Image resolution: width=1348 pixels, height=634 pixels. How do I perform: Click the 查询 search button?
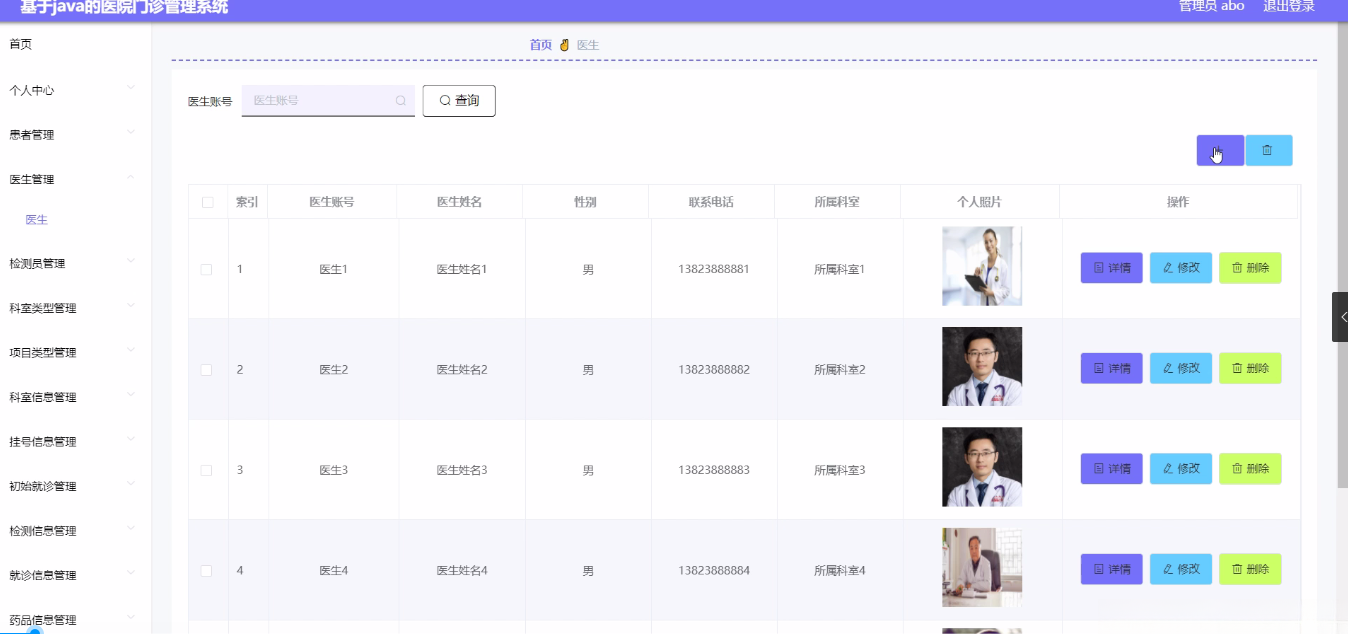point(459,101)
